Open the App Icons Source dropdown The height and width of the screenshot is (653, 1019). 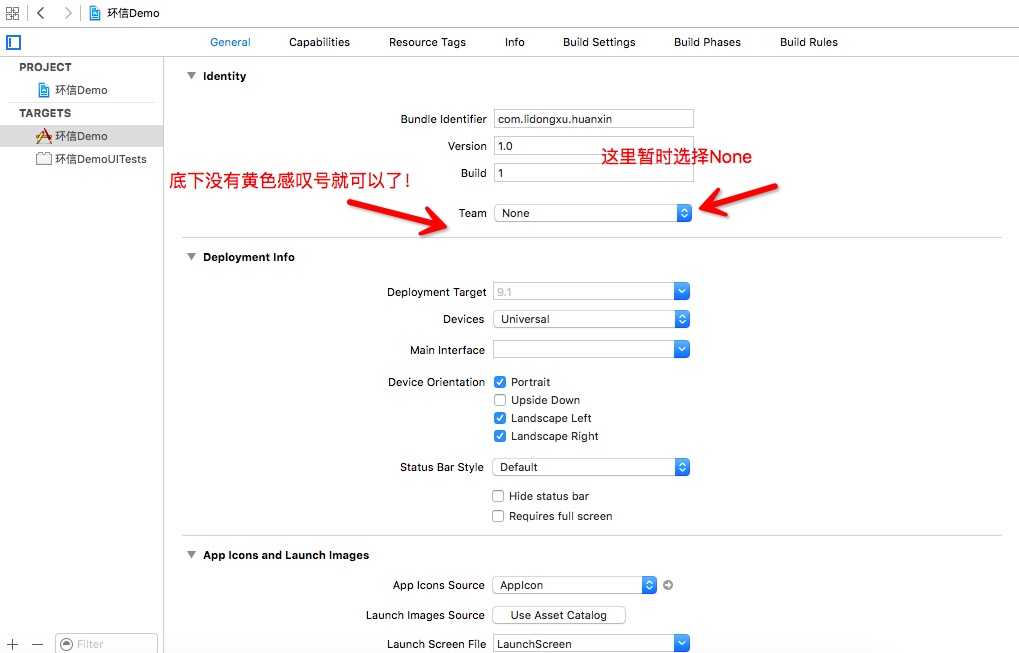click(x=574, y=585)
